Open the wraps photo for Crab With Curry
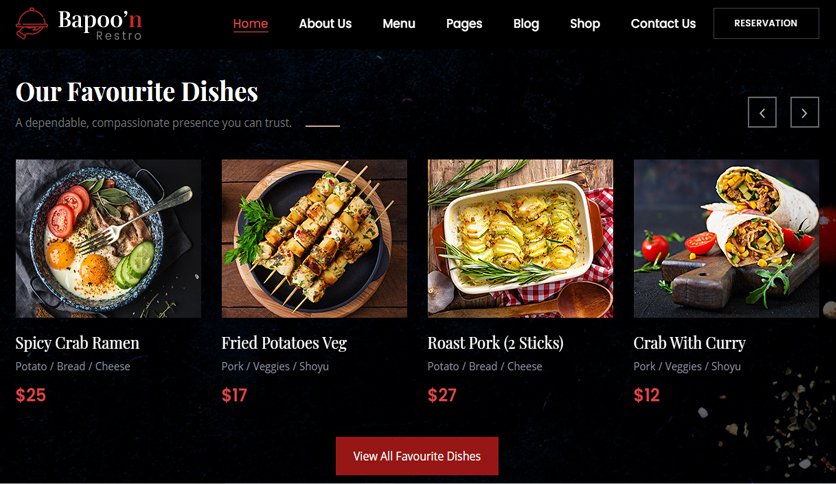Image resolution: width=836 pixels, height=484 pixels. click(726, 238)
